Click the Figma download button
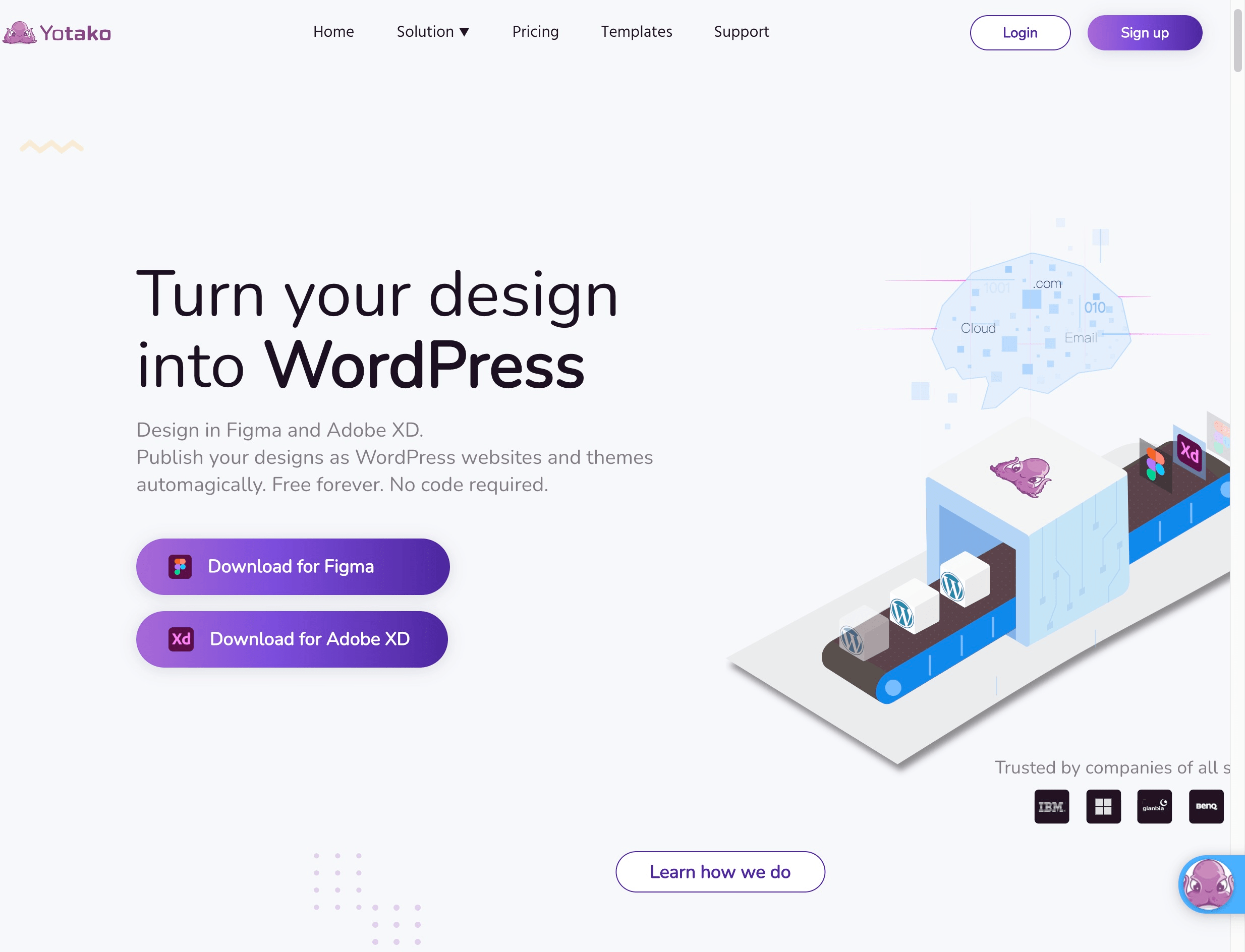 [x=294, y=566]
